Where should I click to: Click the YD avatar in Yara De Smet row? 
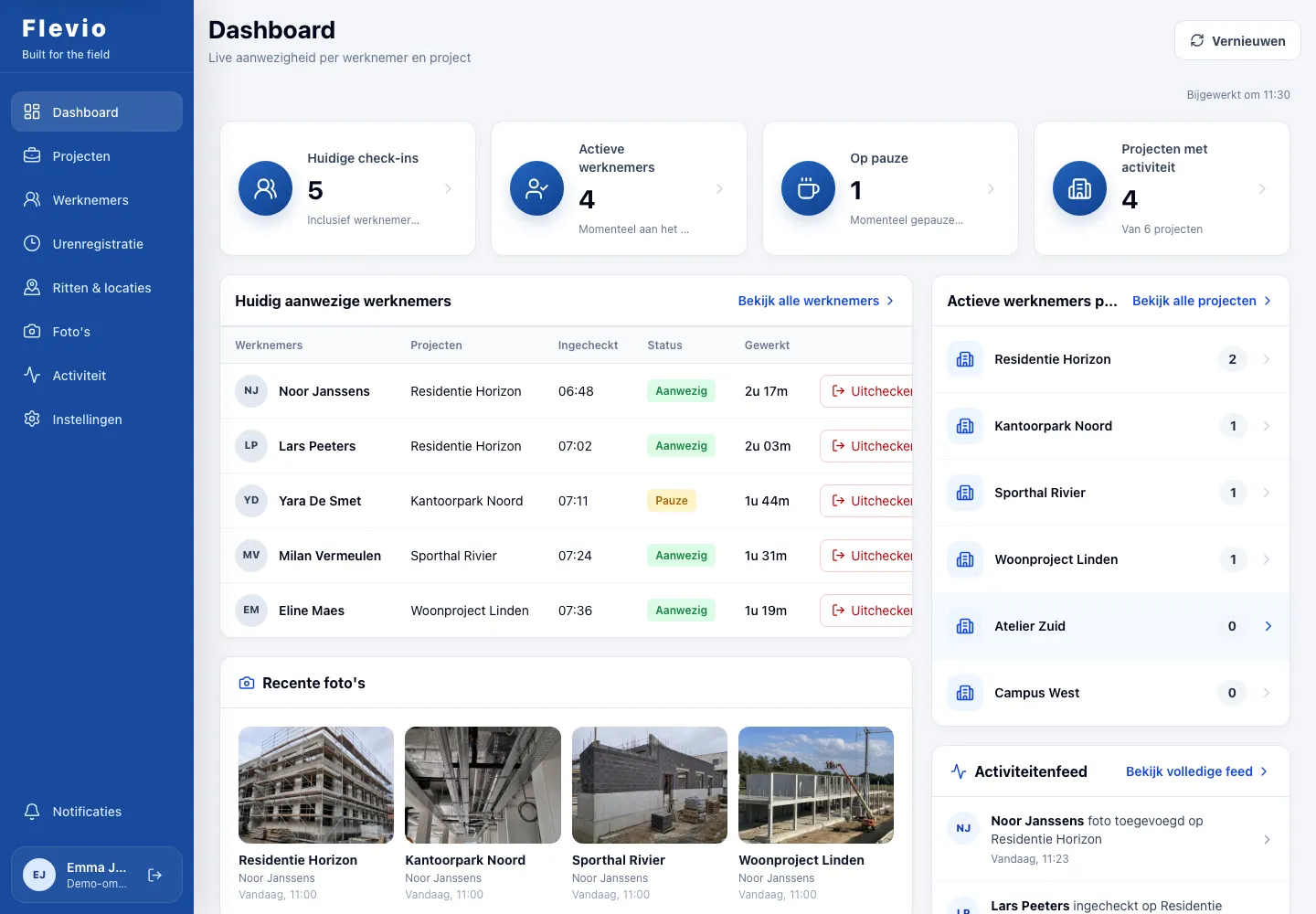click(251, 500)
